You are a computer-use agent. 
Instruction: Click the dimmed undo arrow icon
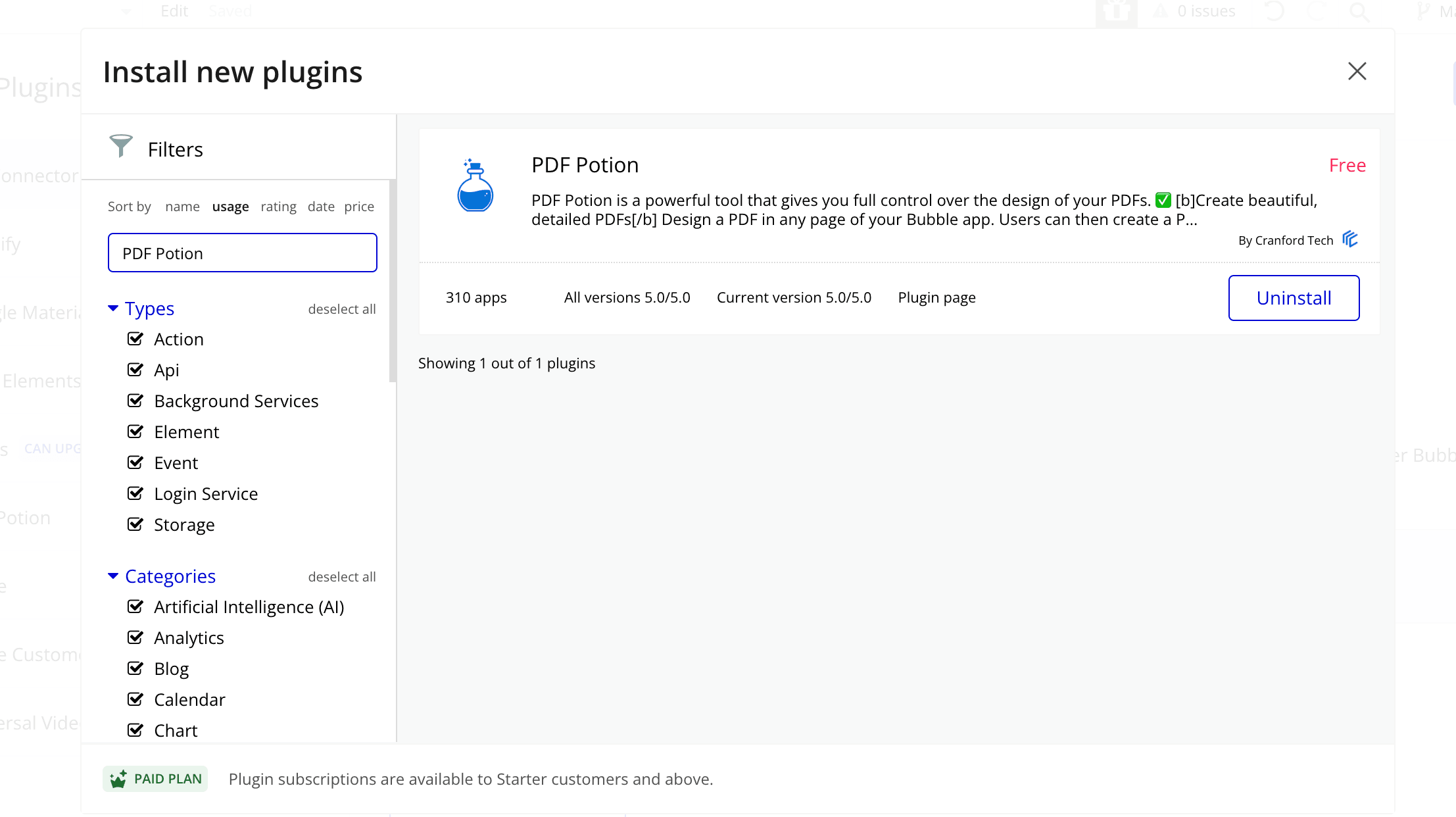tap(1274, 11)
